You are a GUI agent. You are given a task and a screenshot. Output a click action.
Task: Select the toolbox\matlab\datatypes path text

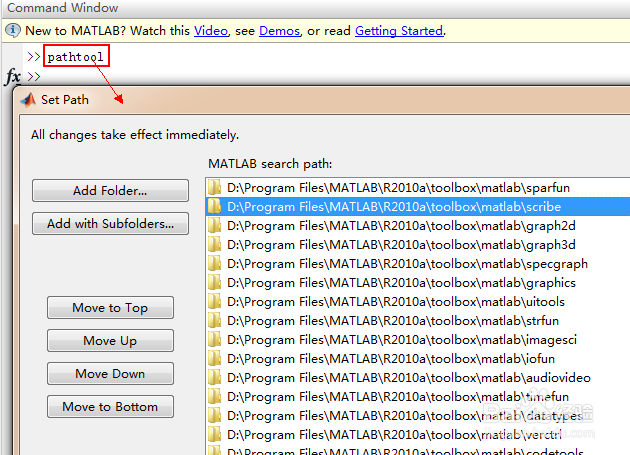405,416
